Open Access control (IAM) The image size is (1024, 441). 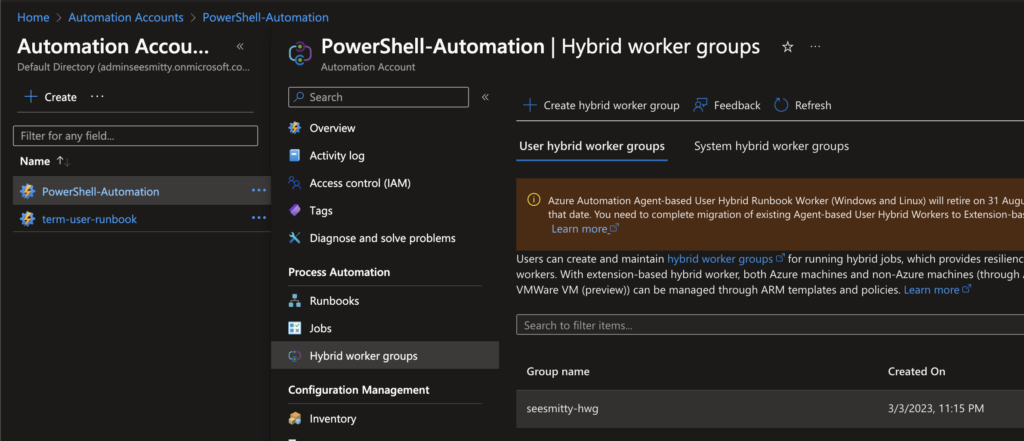click(x=360, y=183)
